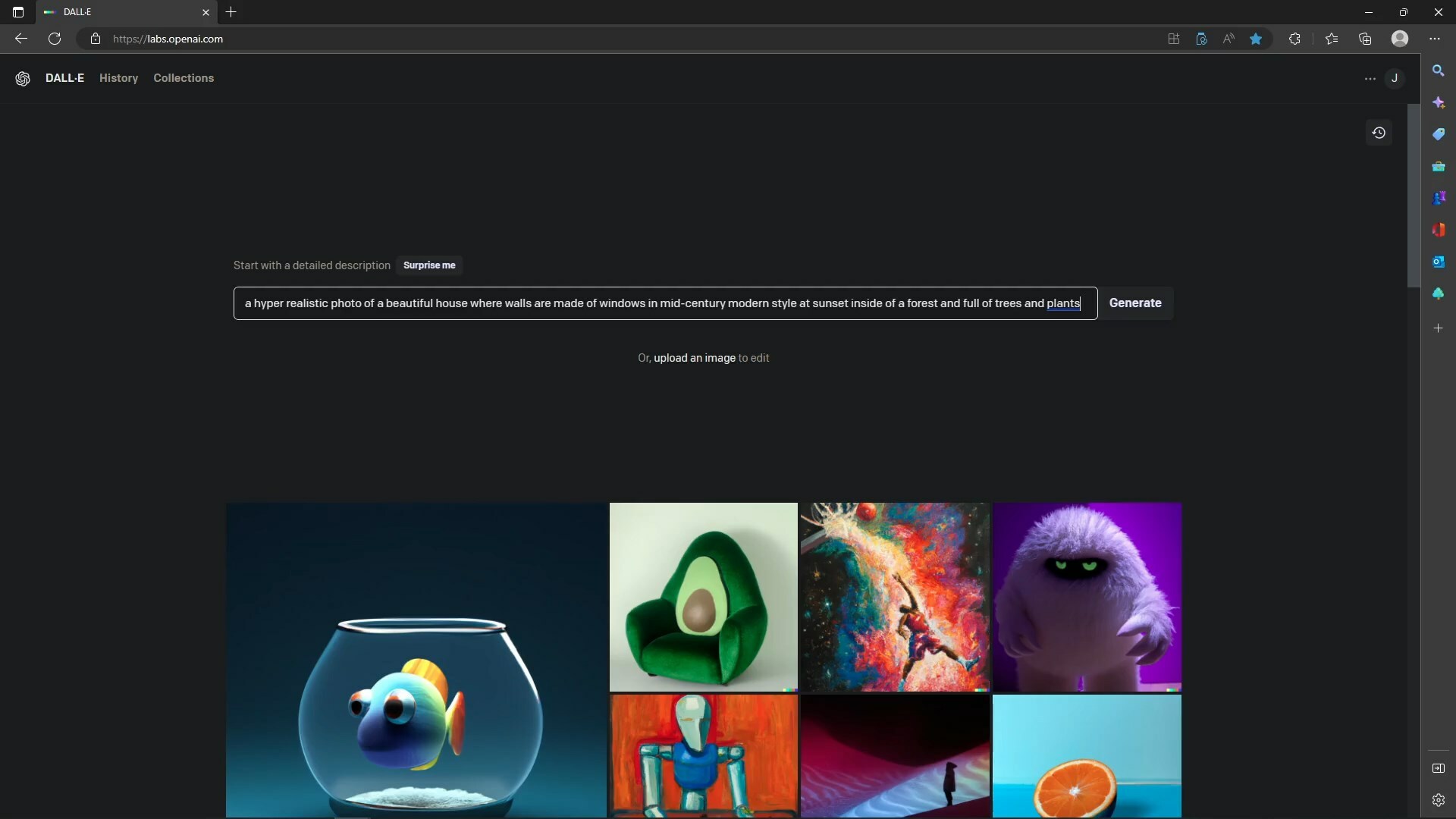Screen dimensions: 1456x819
Task: Open the recent history clock icon
Action: pos(1379,133)
